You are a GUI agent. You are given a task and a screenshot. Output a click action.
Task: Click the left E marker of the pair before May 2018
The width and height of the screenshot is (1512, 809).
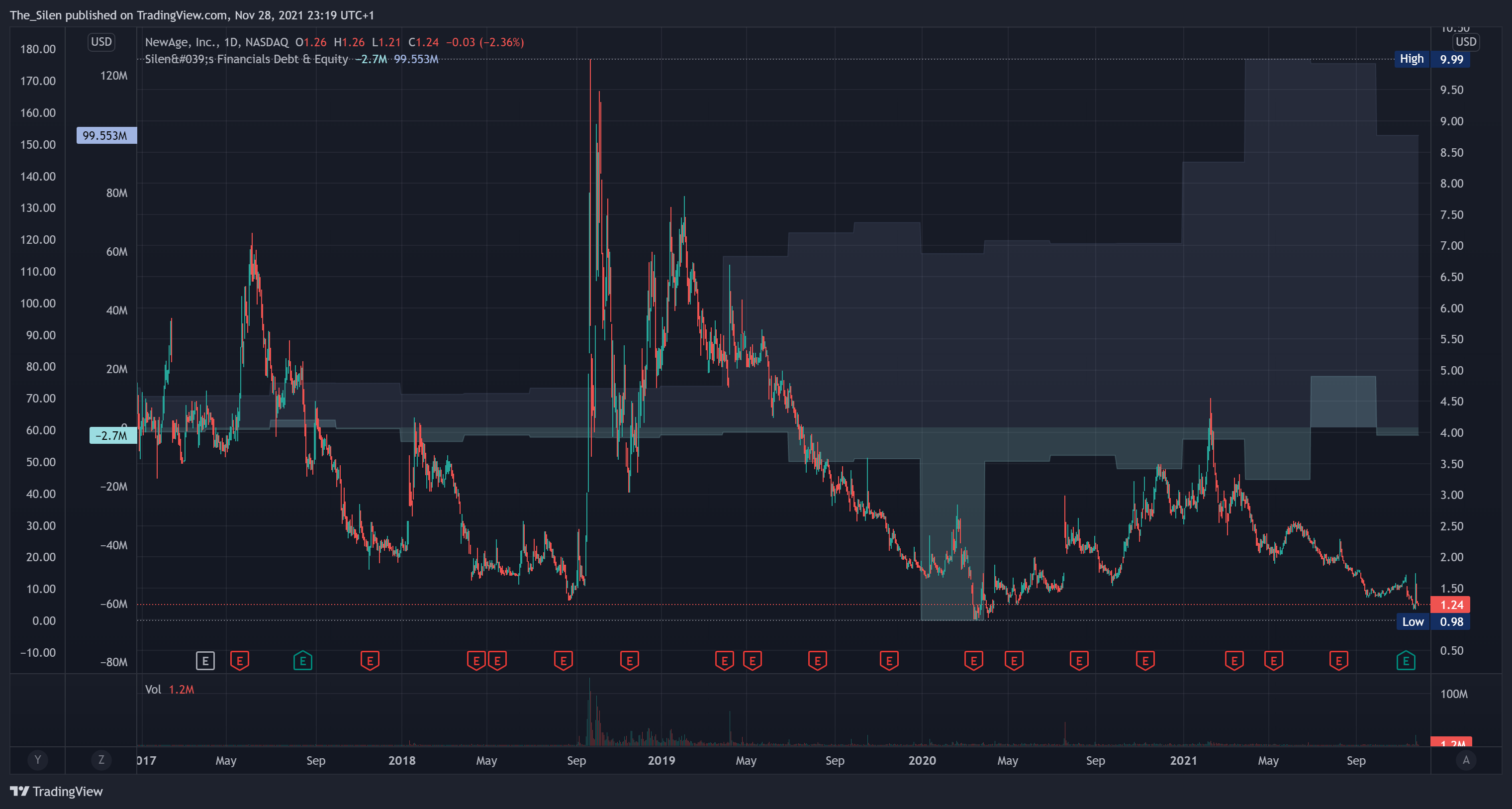pyautogui.click(x=476, y=661)
